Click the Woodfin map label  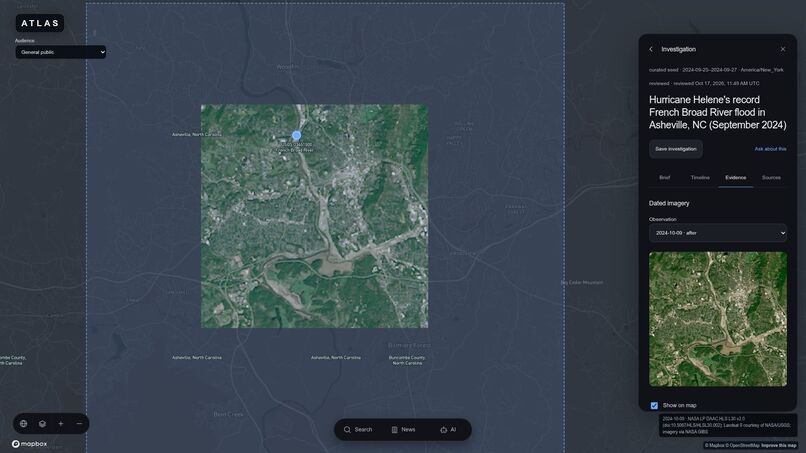(x=287, y=67)
